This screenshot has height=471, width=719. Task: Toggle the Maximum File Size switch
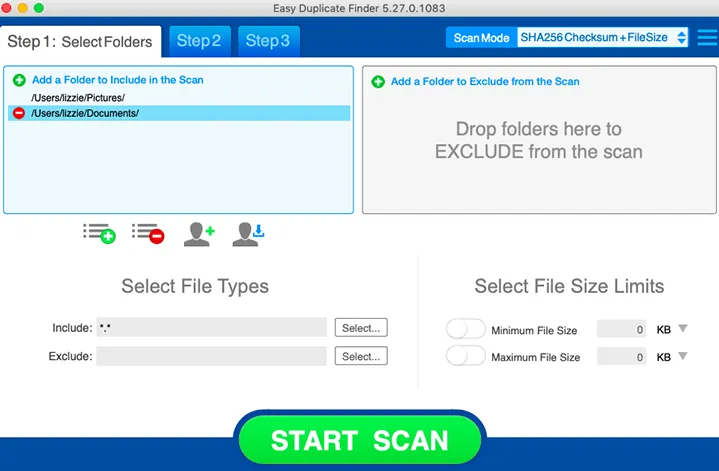(465, 356)
